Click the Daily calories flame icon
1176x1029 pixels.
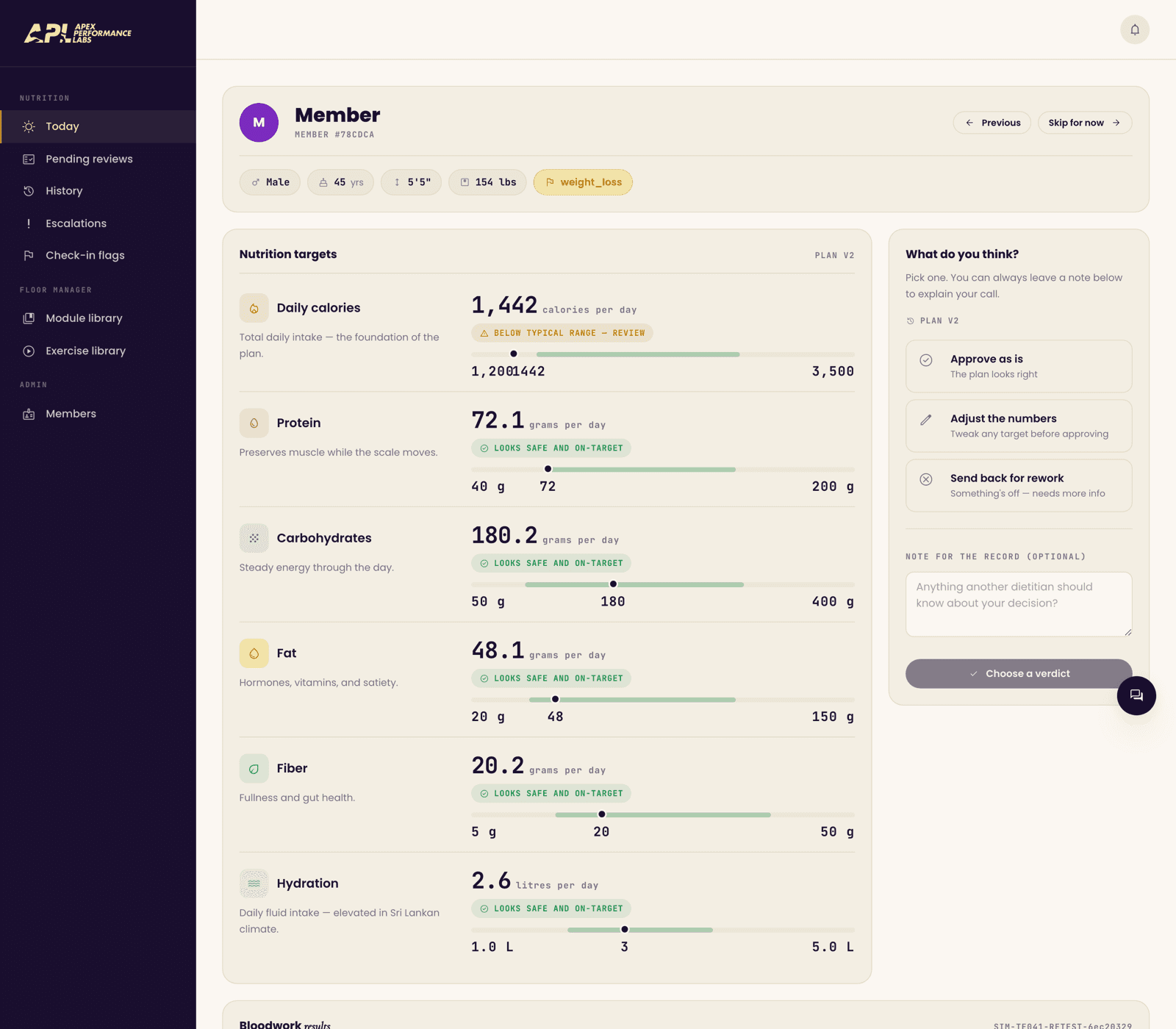(254, 308)
